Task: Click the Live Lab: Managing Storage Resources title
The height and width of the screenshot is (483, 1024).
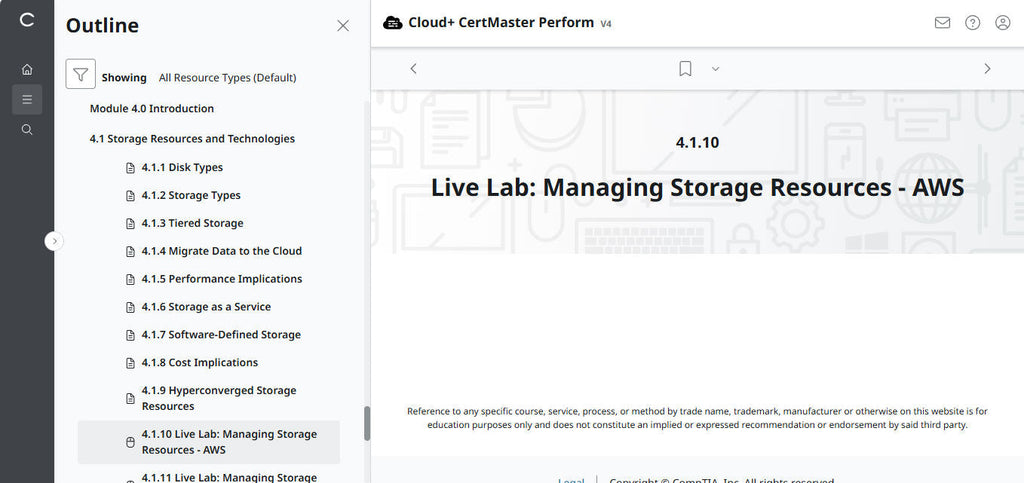Action: tap(697, 187)
